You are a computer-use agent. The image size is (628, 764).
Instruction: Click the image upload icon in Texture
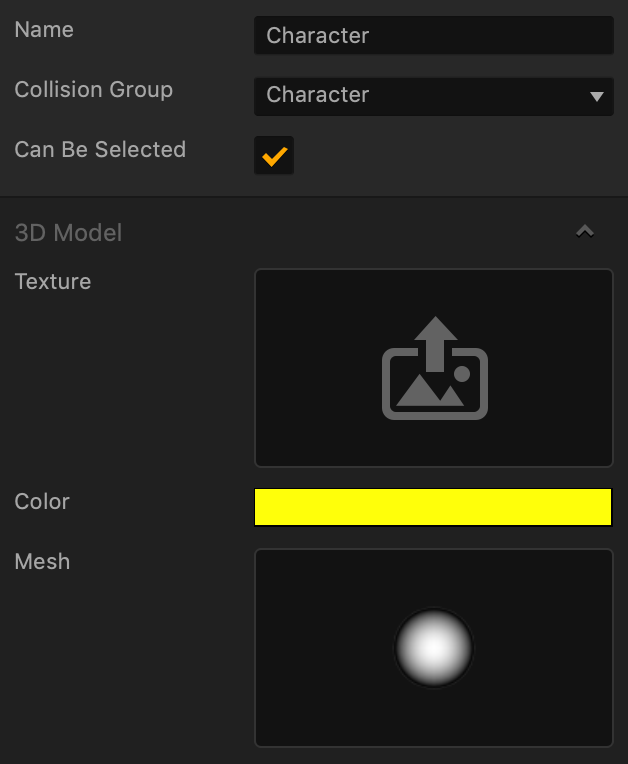click(434, 369)
